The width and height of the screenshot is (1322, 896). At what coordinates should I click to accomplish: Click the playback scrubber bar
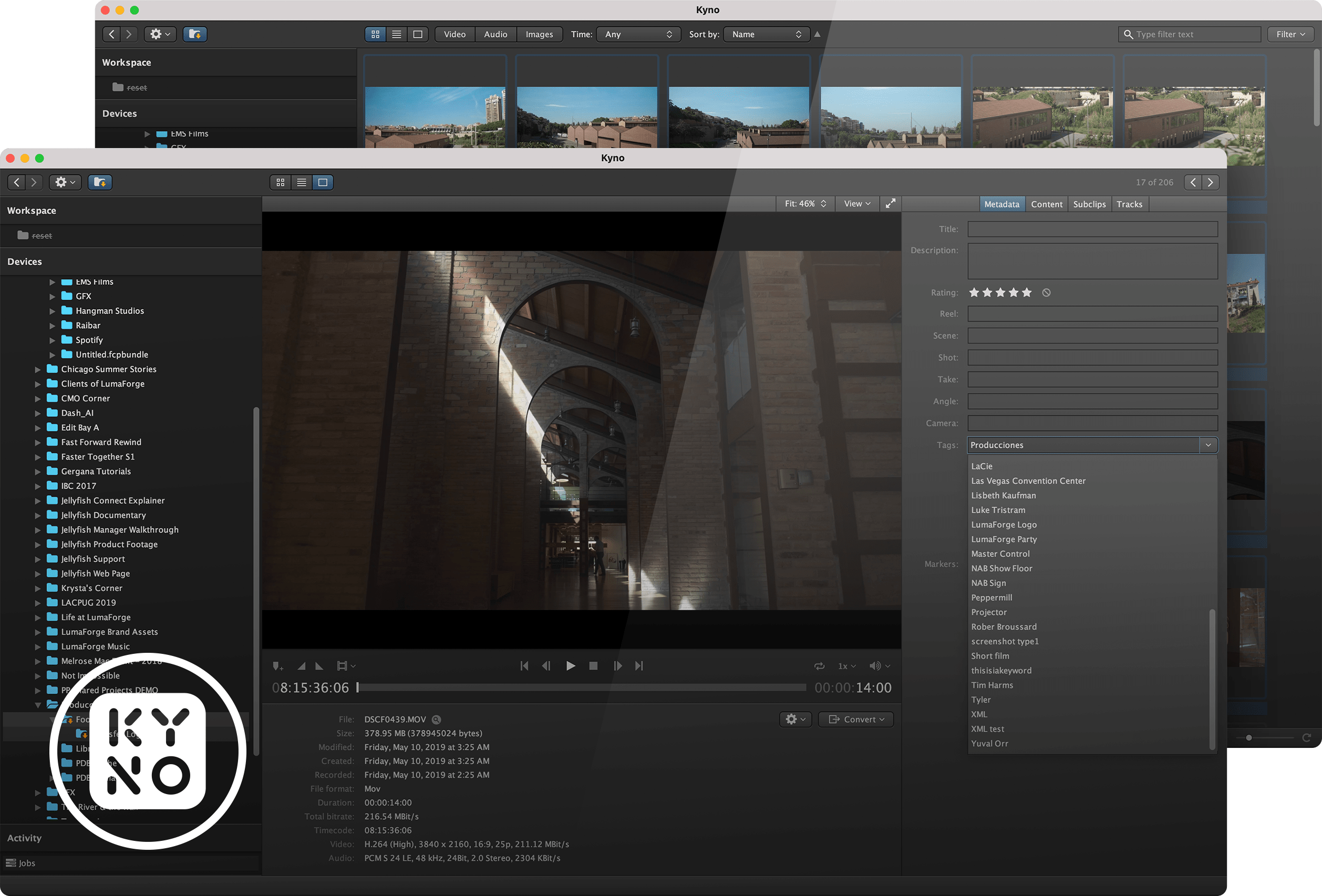(582, 687)
